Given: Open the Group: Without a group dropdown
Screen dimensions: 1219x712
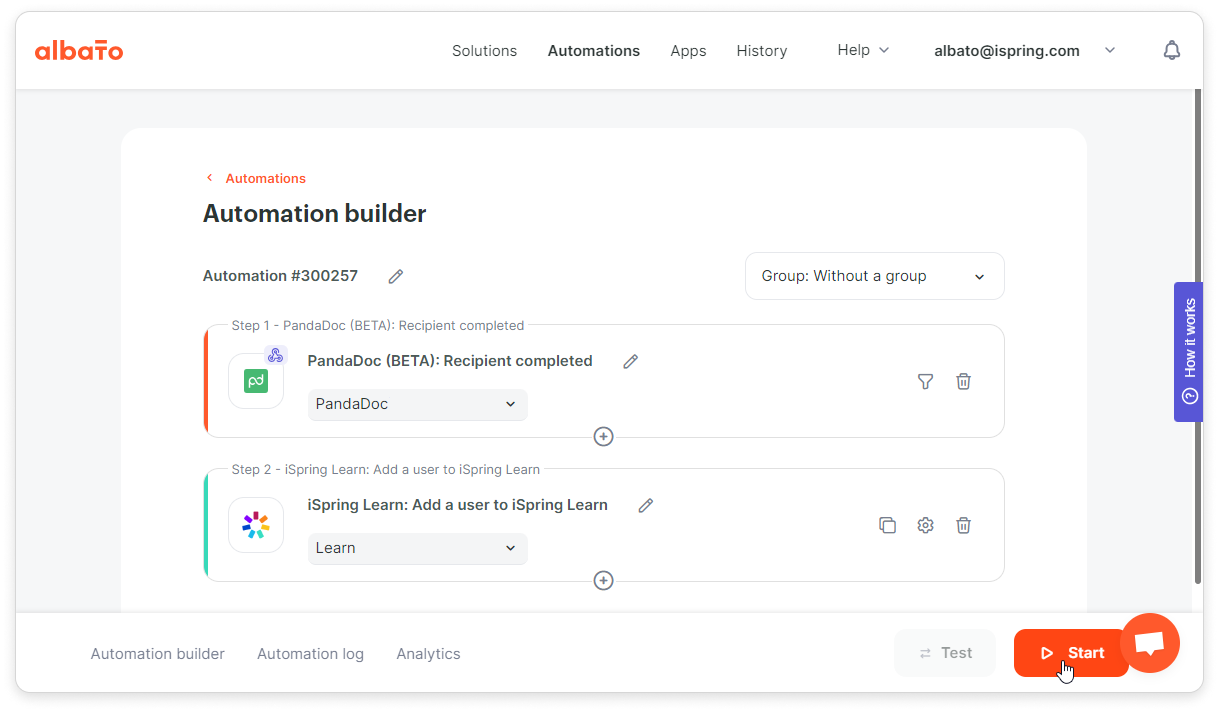Looking at the screenshot, I should tap(875, 276).
